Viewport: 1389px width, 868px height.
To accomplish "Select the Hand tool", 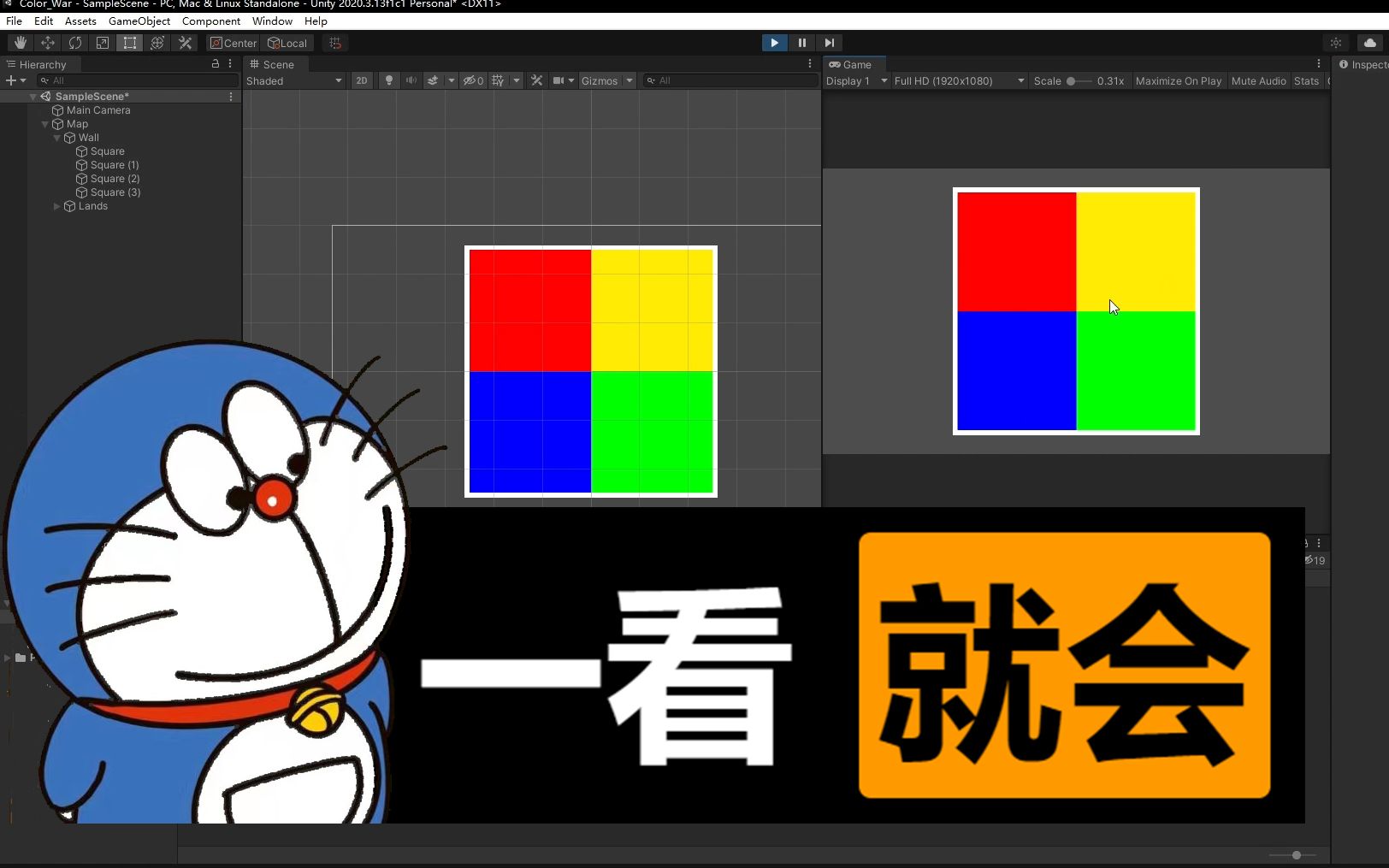I will pos(21,43).
